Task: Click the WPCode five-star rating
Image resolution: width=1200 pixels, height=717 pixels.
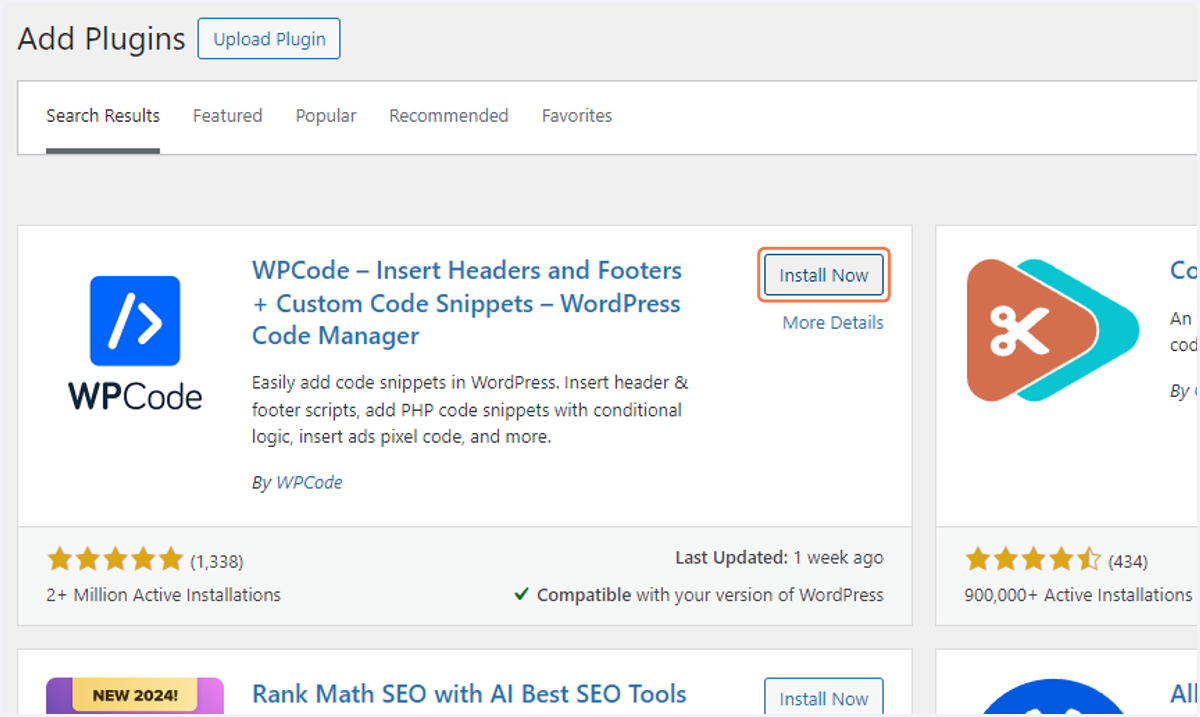Action: point(115,559)
